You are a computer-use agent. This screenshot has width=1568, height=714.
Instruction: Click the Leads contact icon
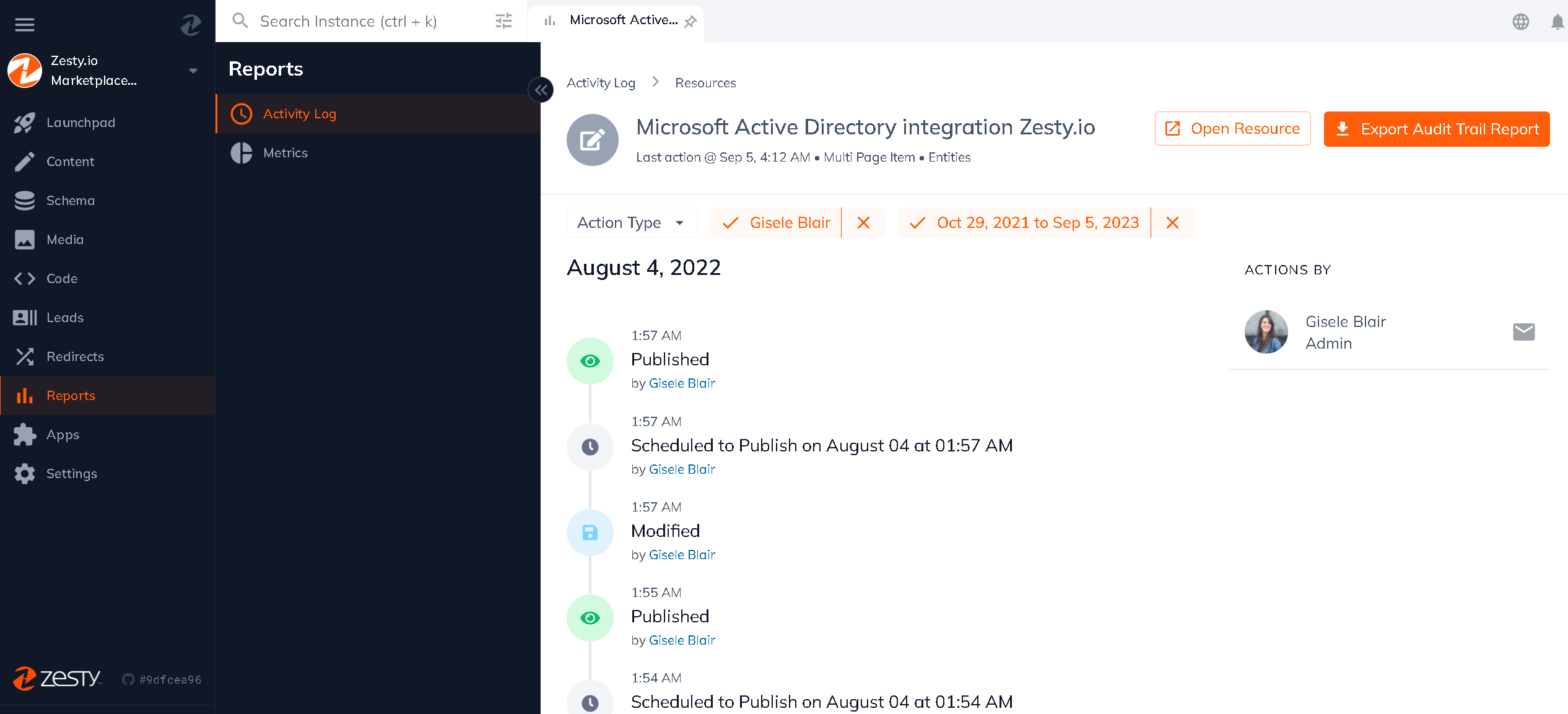pos(25,318)
